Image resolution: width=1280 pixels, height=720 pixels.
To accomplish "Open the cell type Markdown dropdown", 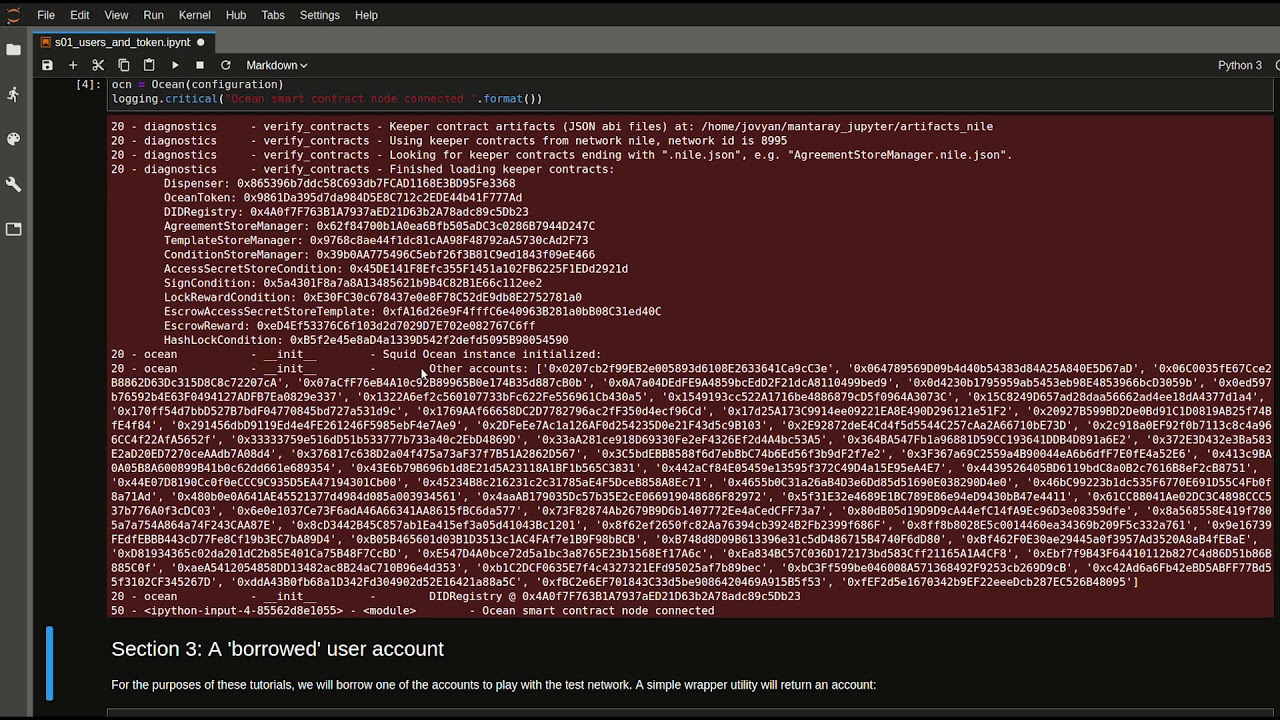I will 277,65.
